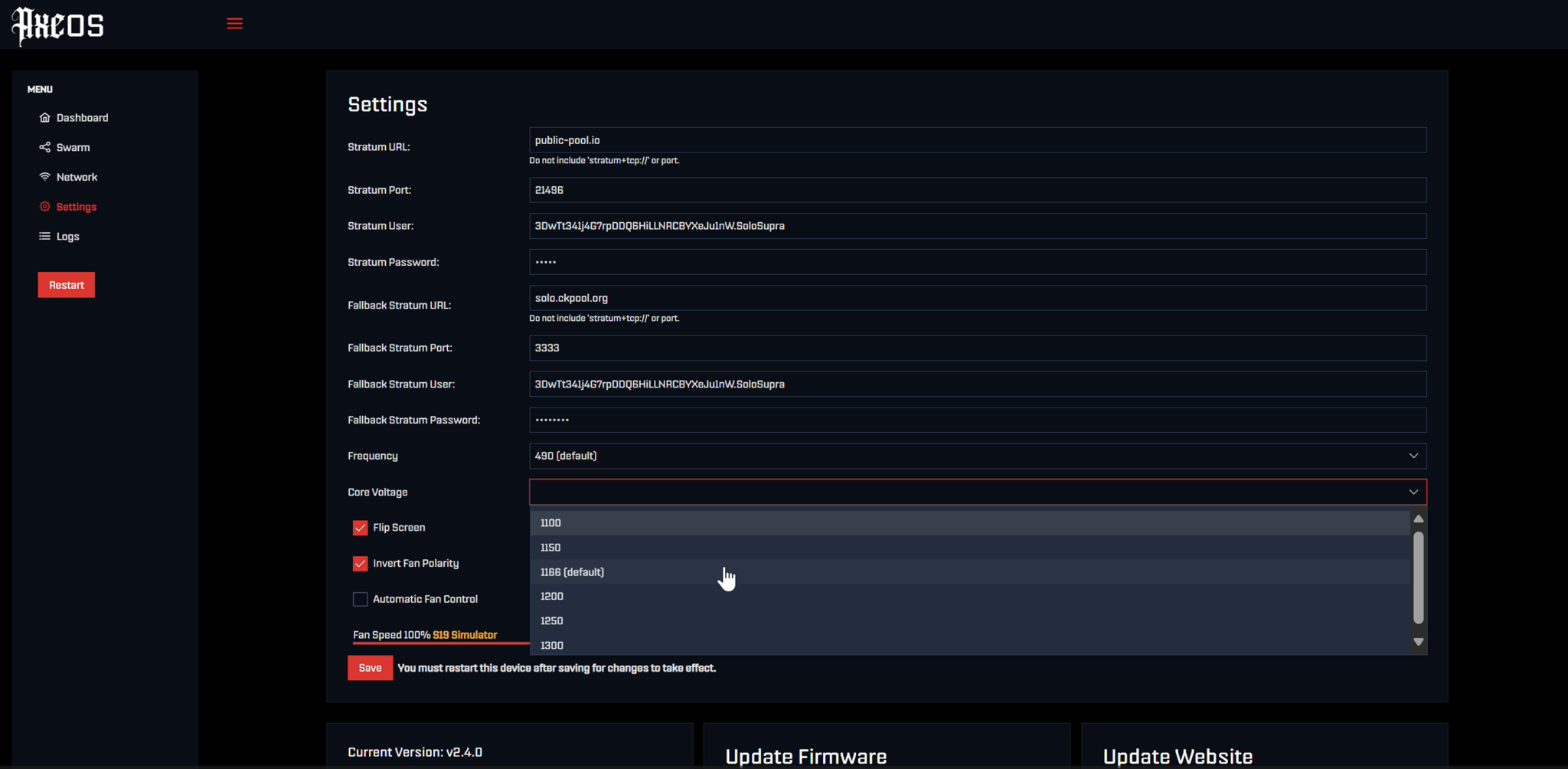This screenshot has width=1568, height=769.
Task: Collapse the Core Voltage dropdown
Action: tap(1413, 492)
